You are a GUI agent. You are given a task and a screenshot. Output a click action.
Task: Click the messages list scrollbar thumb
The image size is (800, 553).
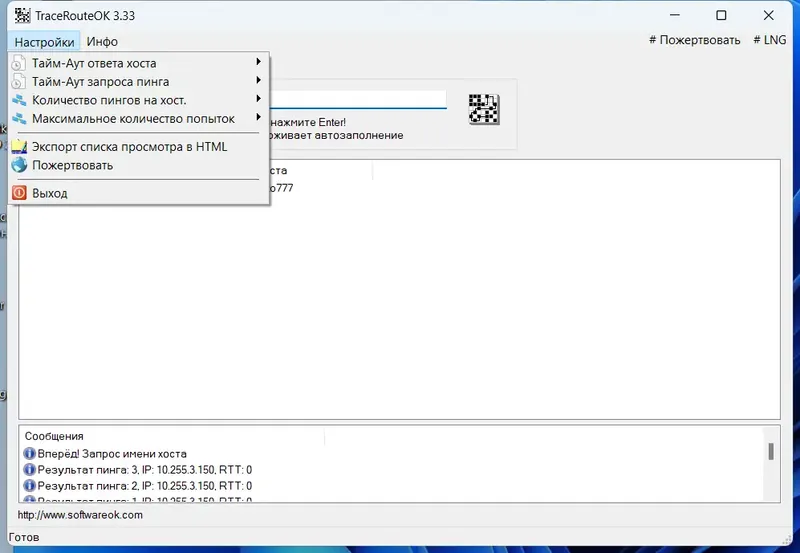pos(770,451)
